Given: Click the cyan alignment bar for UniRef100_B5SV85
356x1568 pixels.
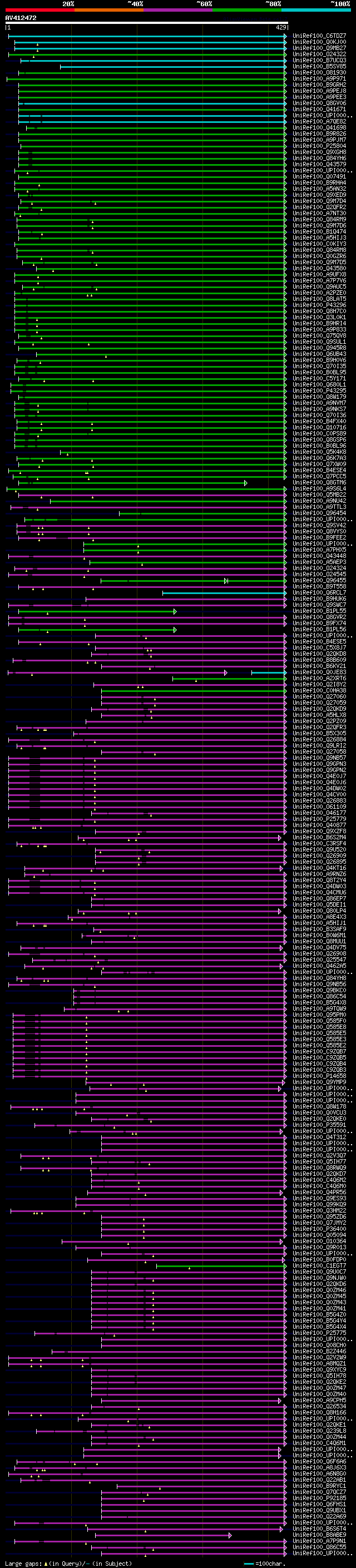Looking at the screenshot, I should pyautogui.click(x=174, y=66).
